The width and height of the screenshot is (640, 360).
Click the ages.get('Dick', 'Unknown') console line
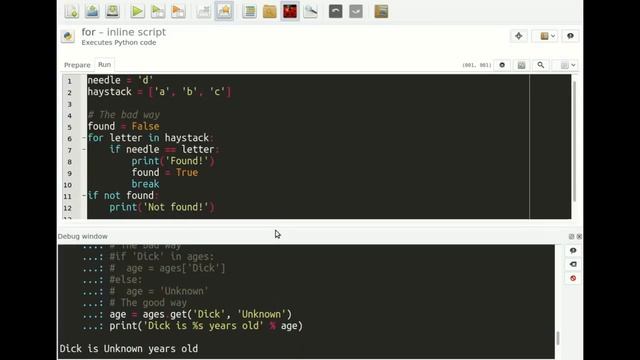[x=201, y=314]
